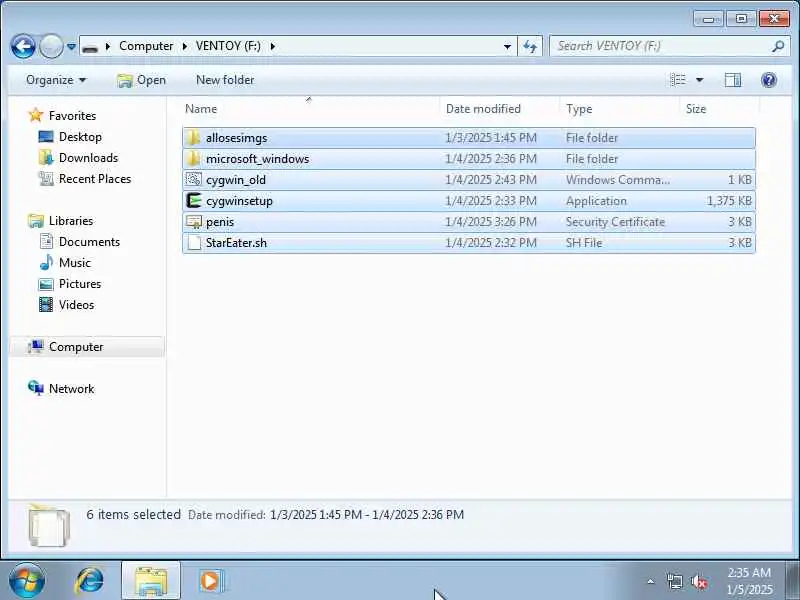The height and width of the screenshot is (600, 800).
Task: Open Recent Places in navigation pane
Action: [x=95, y=179]
